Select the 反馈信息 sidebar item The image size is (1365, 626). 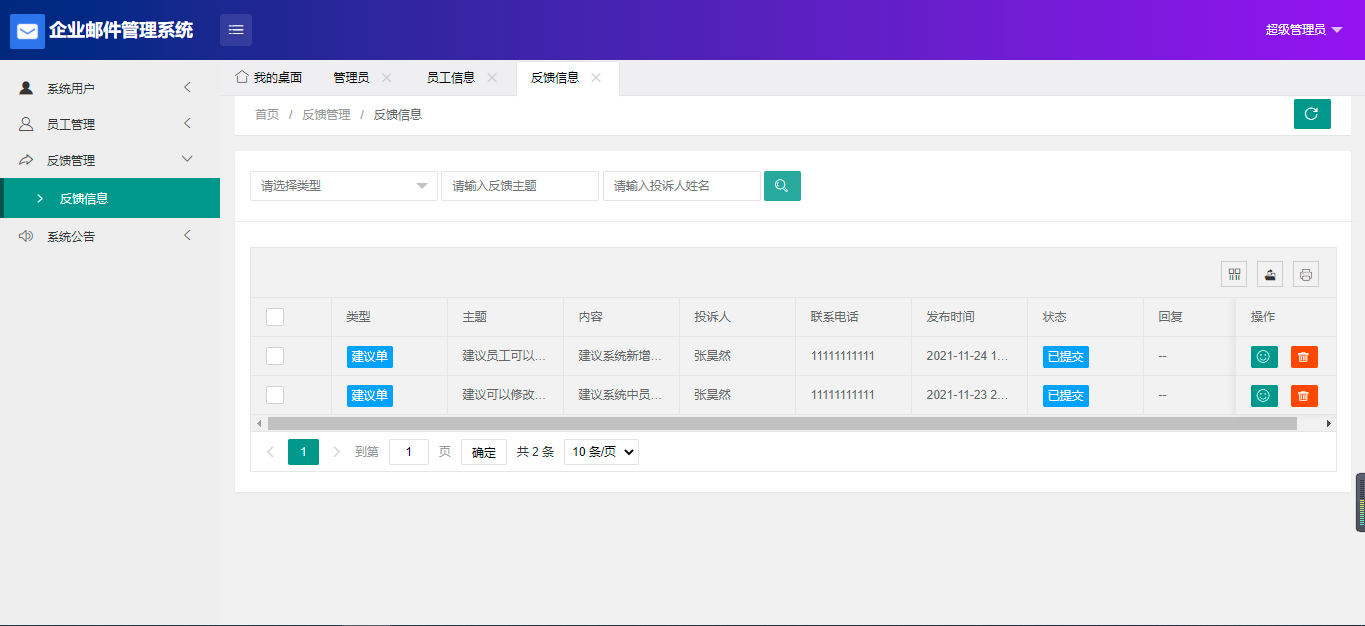coord(110,198)
